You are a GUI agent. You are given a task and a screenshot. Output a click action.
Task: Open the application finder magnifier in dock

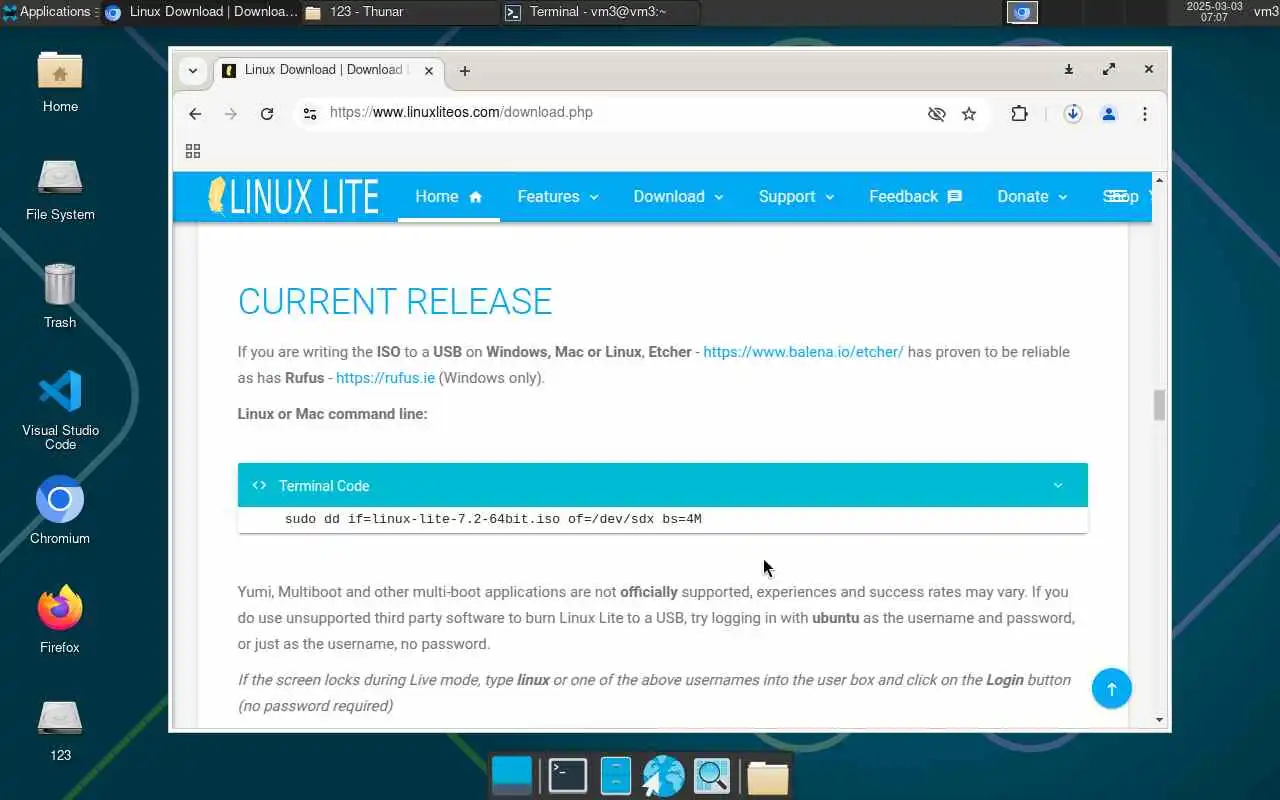(712, 775)
